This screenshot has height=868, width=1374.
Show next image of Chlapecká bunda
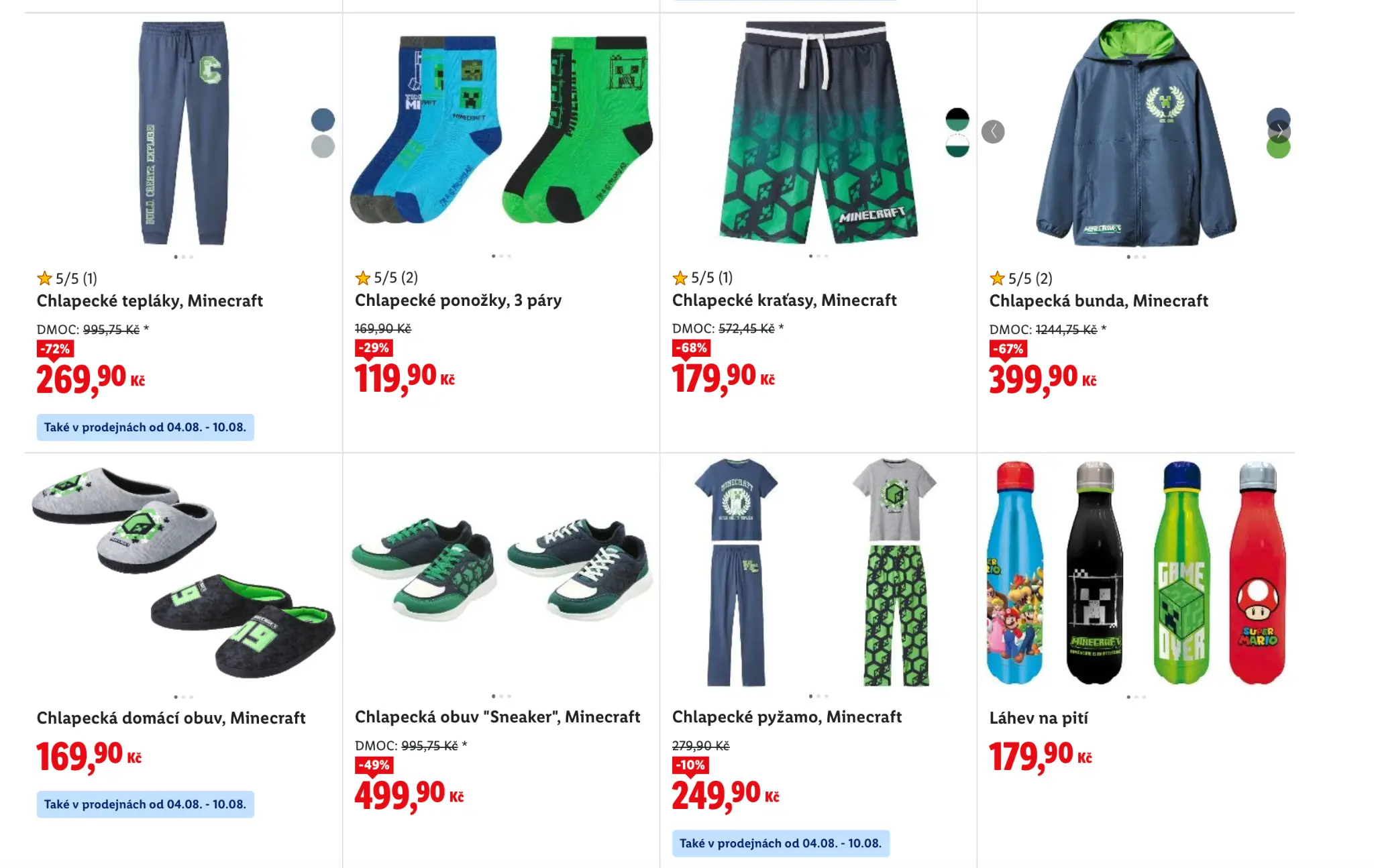1279,131
